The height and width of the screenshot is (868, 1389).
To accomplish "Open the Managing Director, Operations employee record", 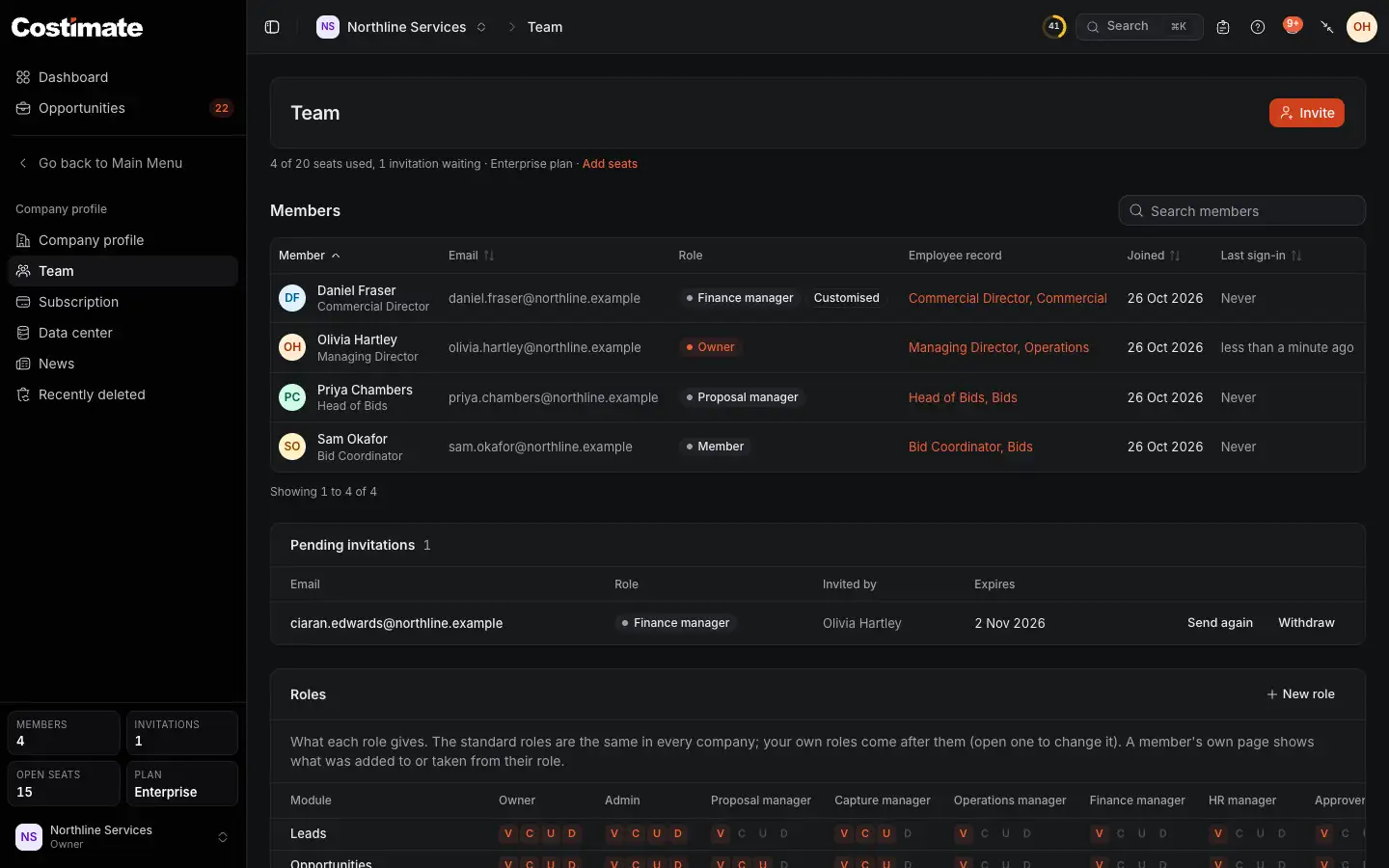I will (999, 347).
